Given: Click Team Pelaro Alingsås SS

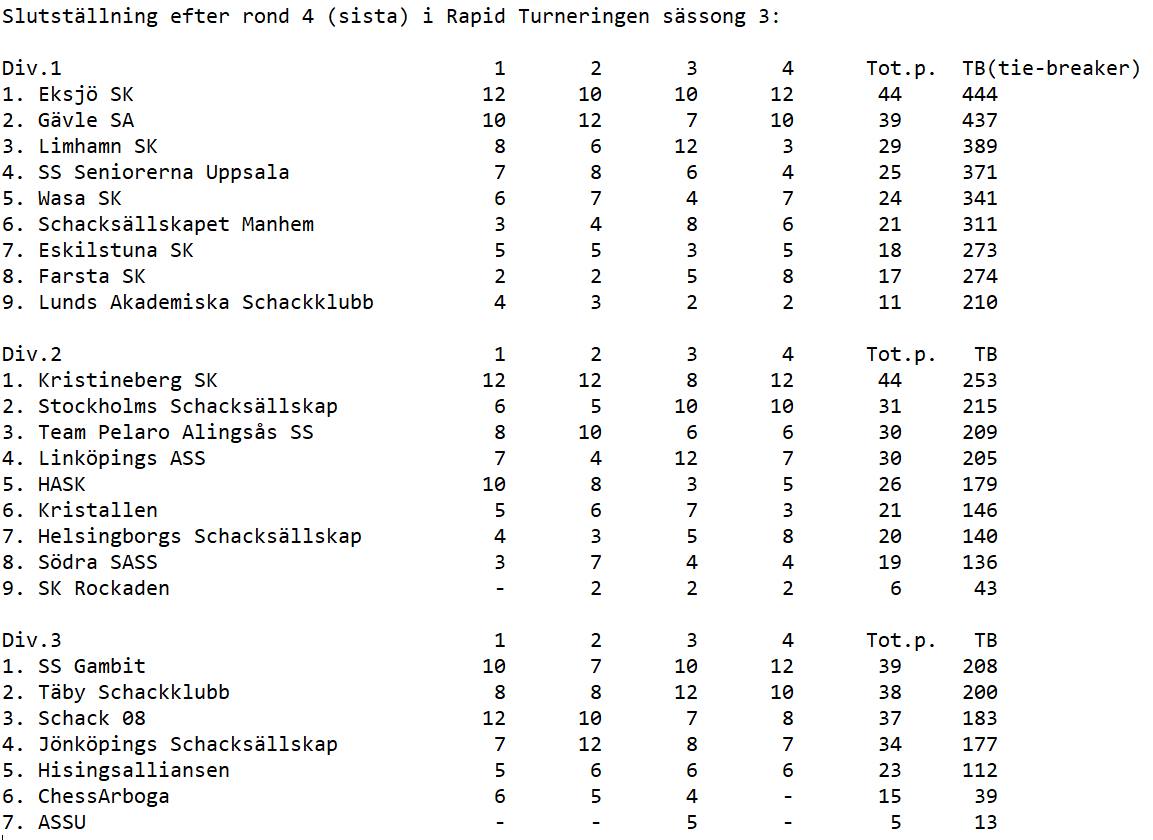Looking at the screenshot, I should 175,432.
